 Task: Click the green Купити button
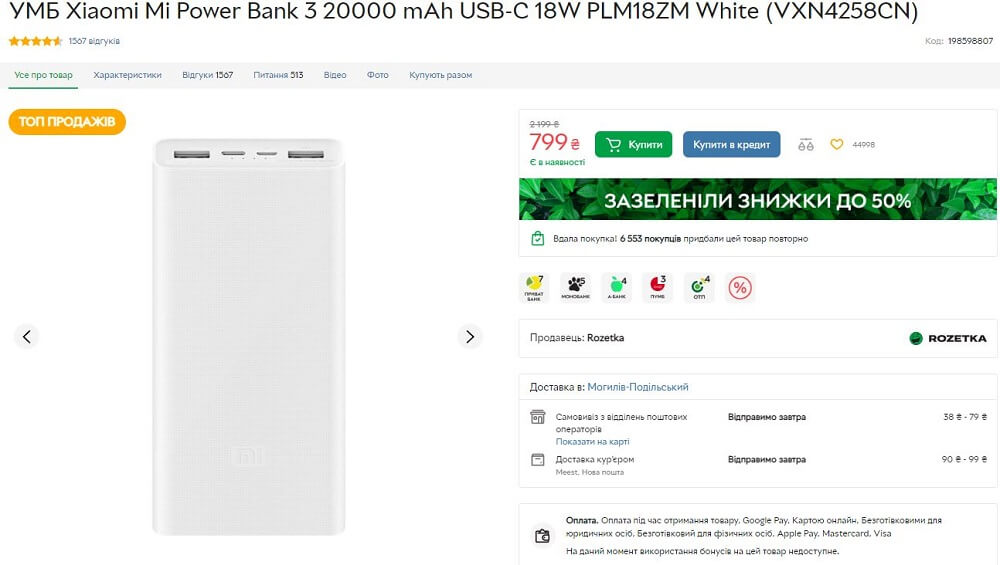(633, 145)
